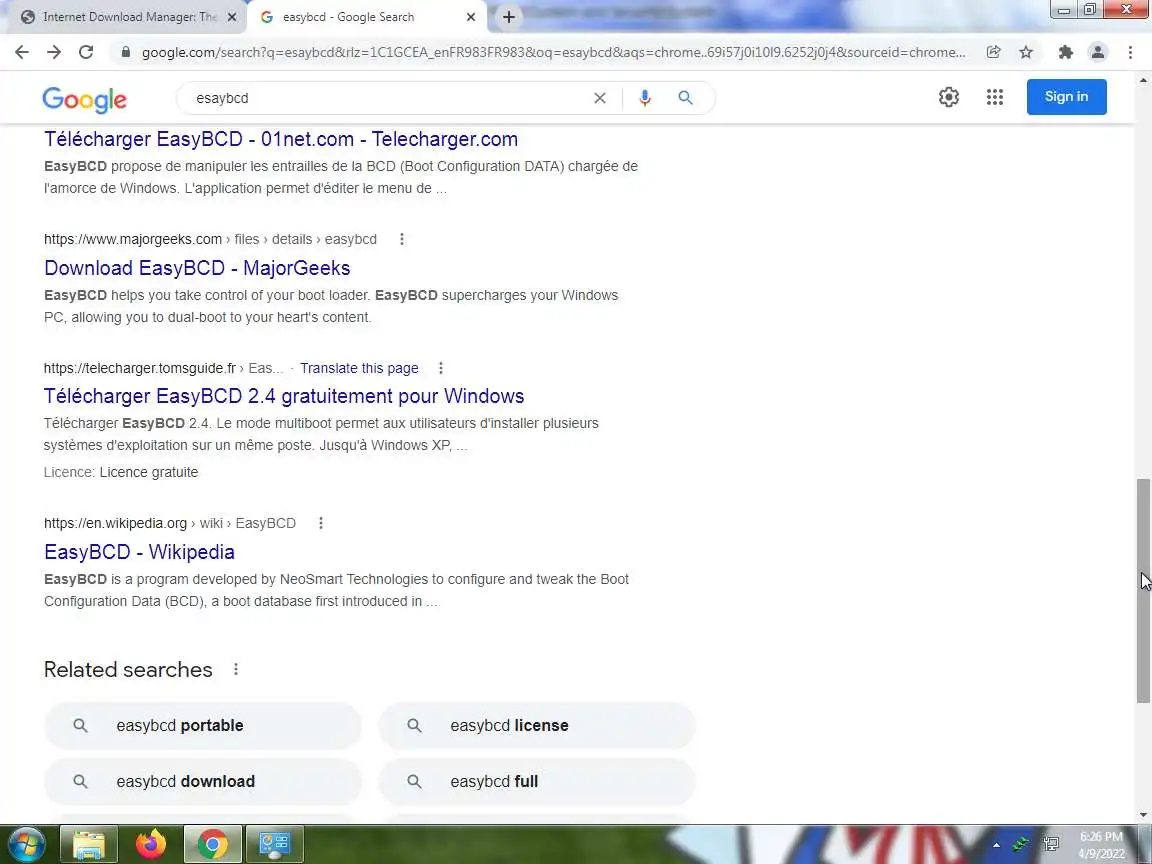
Task: Switch to the Internet Download Manager tab
Action: 130,17
